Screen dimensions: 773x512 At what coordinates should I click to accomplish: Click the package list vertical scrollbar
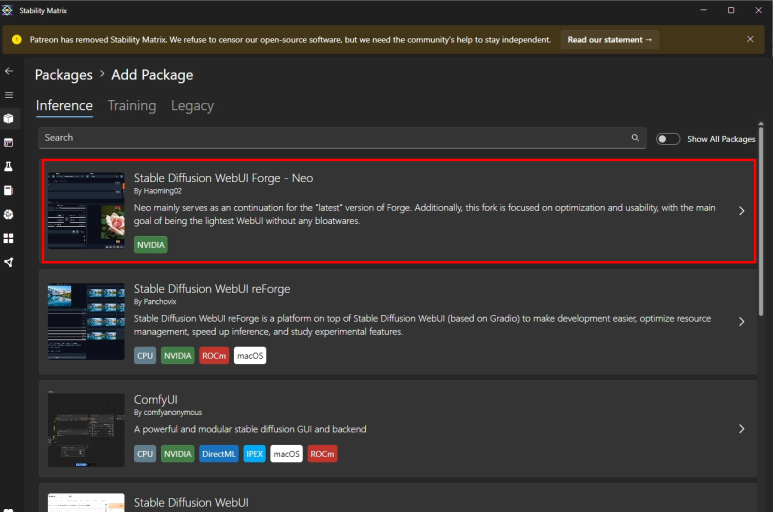pyautogui.click(x=761, y=220)
